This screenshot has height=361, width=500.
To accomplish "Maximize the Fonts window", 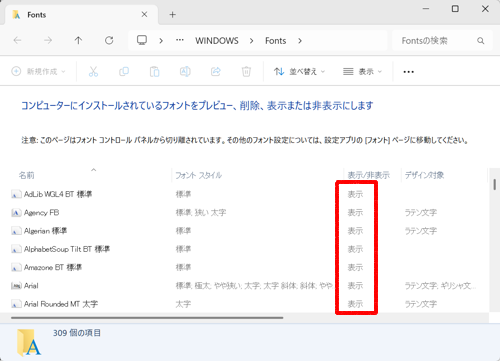I will (x=455, y=9).
